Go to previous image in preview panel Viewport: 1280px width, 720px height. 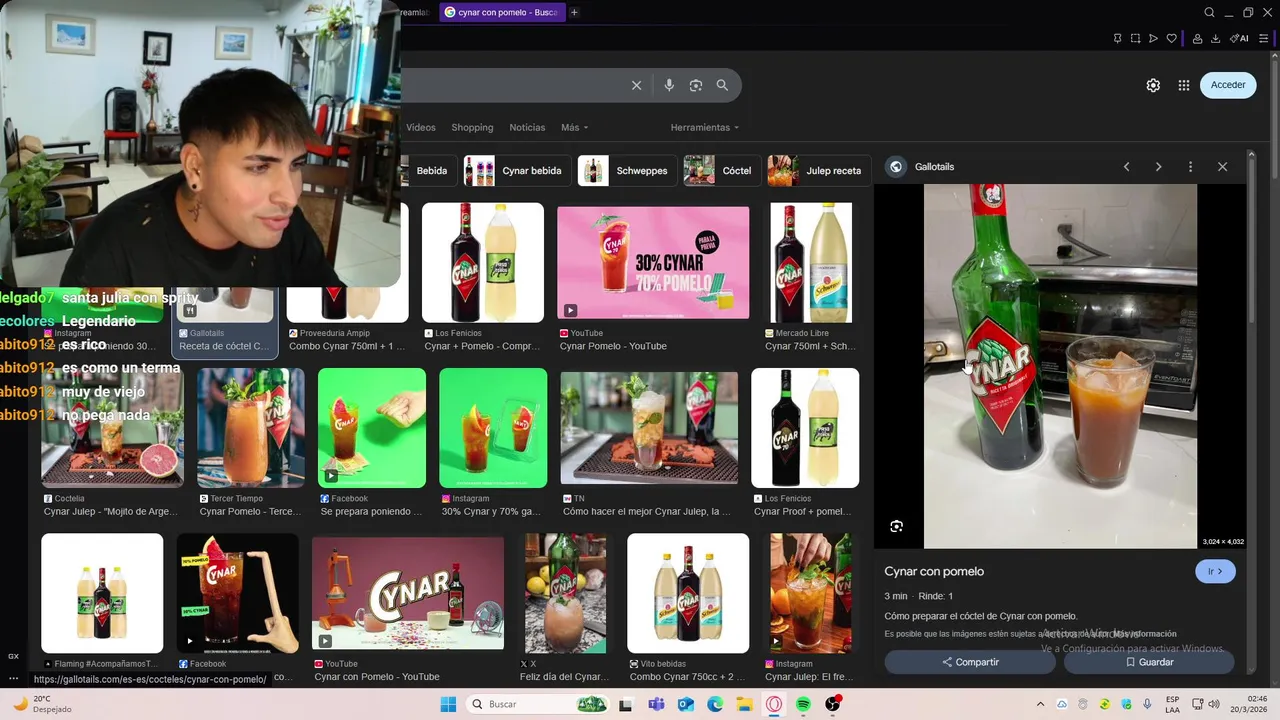[x=1126, y=167]
